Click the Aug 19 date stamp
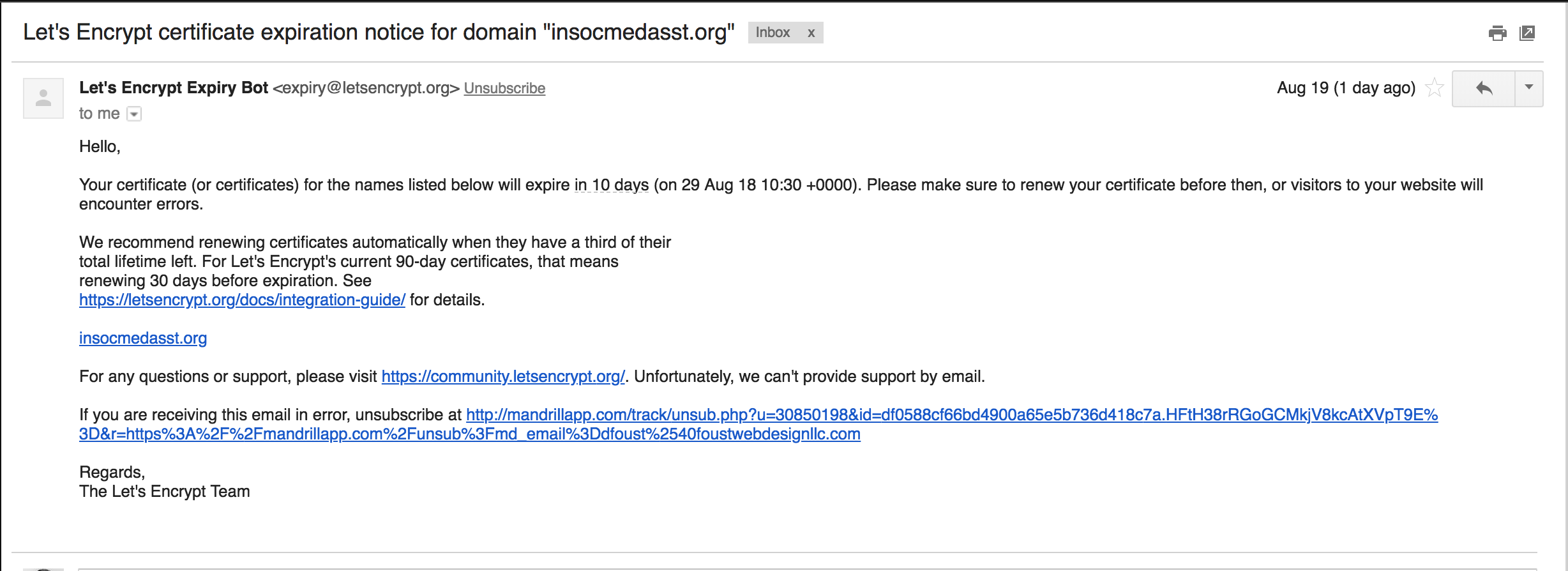 pyautogui.click(x=1346, y=88)
